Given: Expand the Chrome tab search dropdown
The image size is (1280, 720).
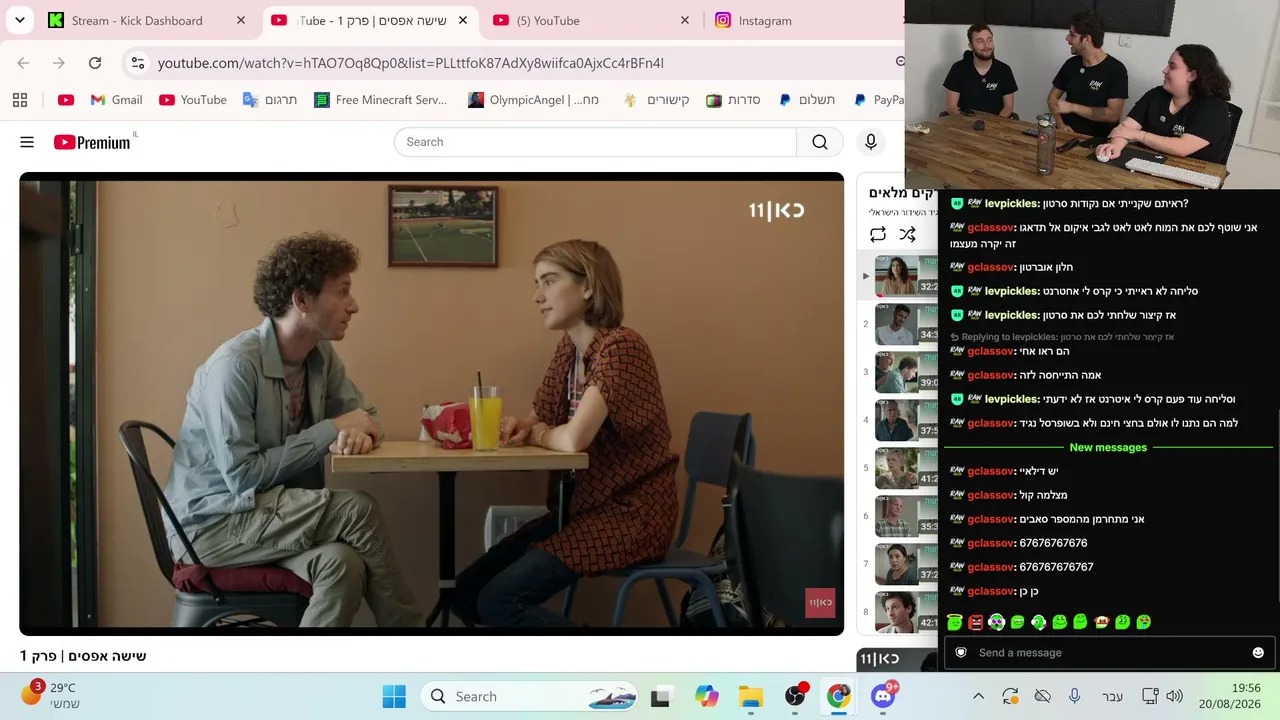Looking at the screenshot, I should (x=20, y=20).
